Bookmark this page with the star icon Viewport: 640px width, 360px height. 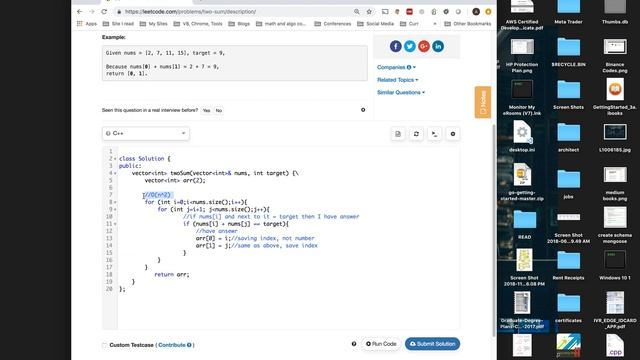pos(369,12)
